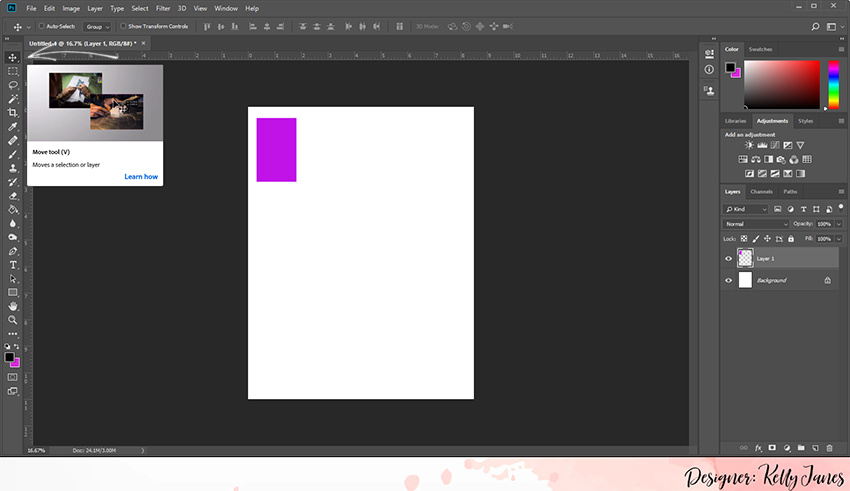Create a new layer icon
The height and width of the screenshot is (491, 850).
(815, 448)
